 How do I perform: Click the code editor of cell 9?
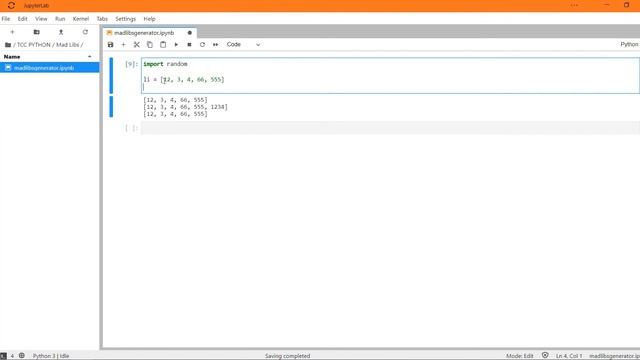[x=390, y=76]
